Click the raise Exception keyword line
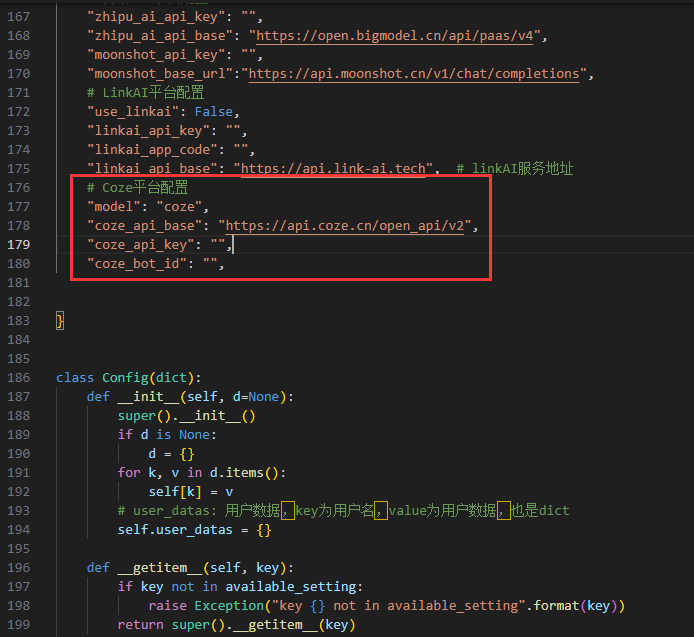Screen dimensions: 694x637 click(386, 605)
